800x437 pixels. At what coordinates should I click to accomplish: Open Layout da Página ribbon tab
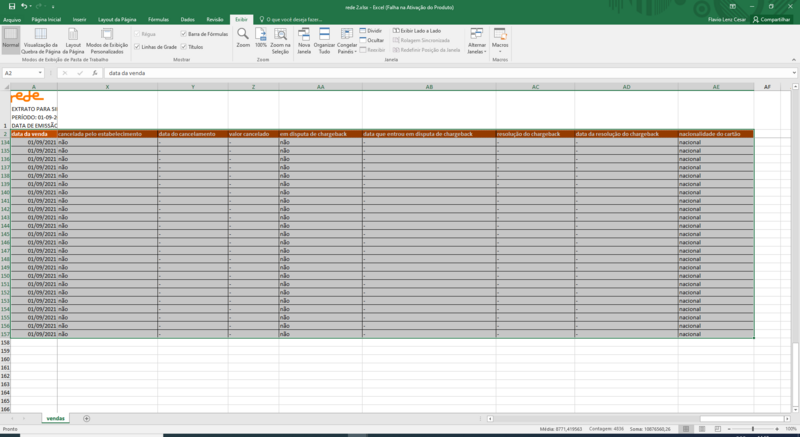pyautogui.click(x=117, y=19)
